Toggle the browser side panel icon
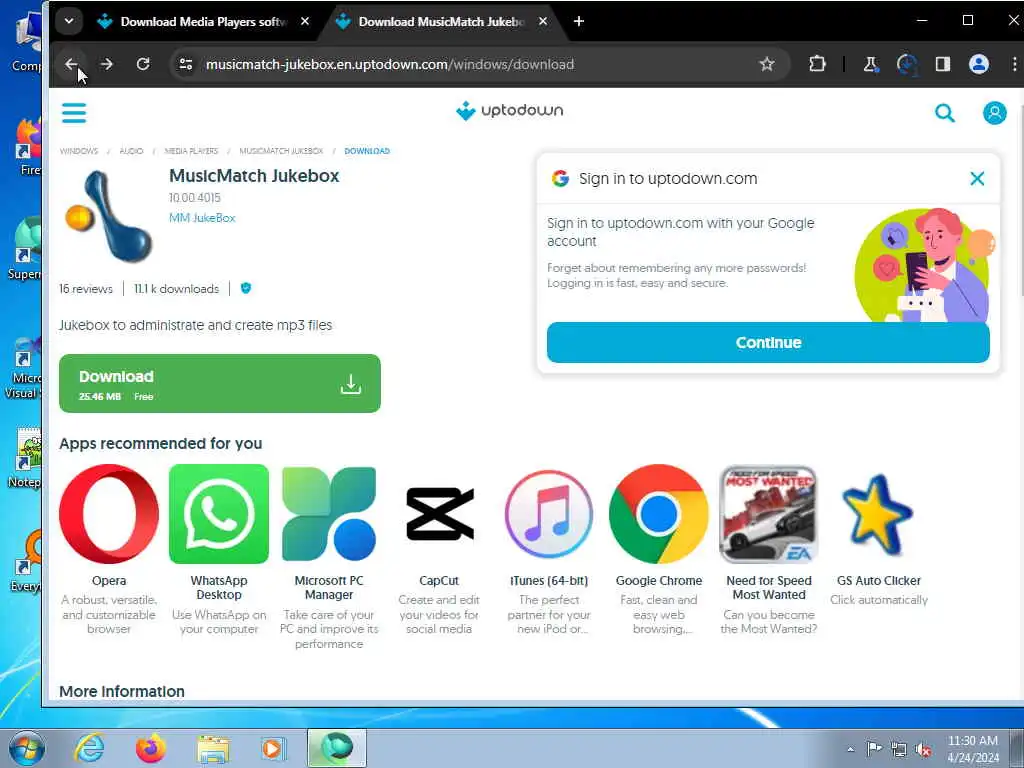Image resolution: width=1024 pixels, height=768 pixels. point(942,64)
